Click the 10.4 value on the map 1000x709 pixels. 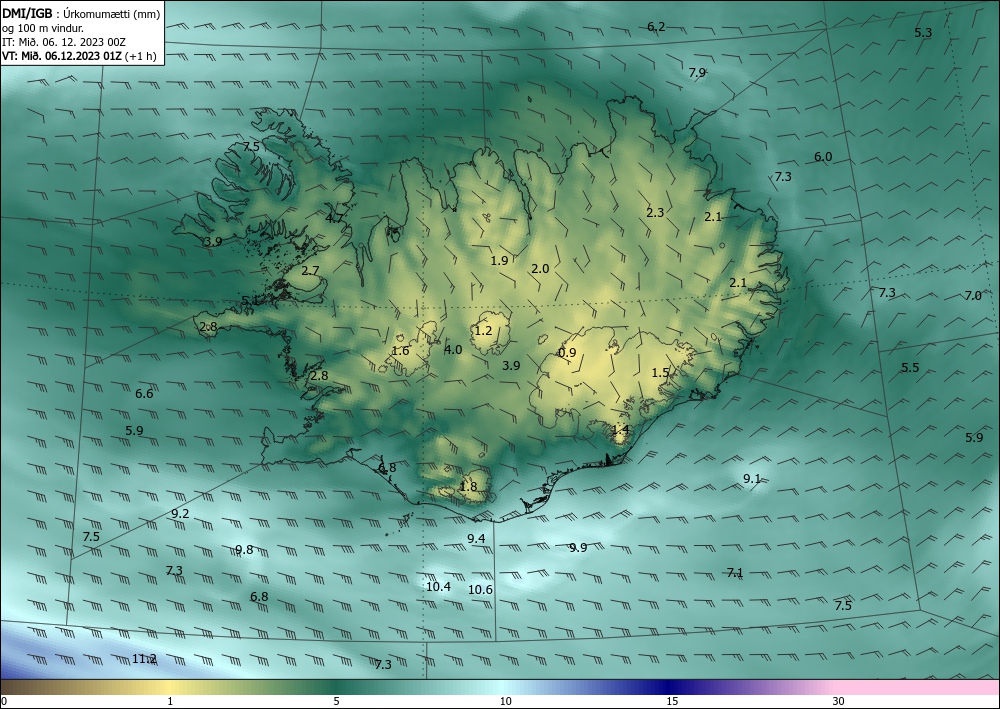pos(439,587)
